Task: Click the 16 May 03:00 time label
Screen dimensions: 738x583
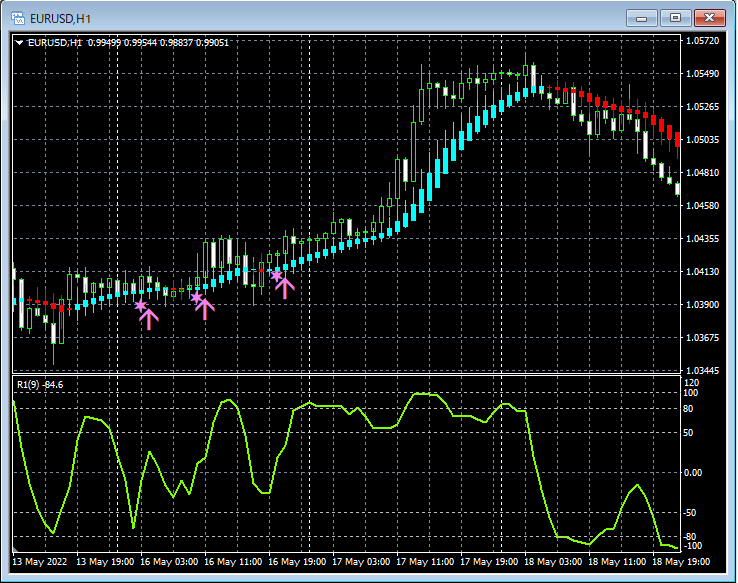Action: click(x=169, y=561)
